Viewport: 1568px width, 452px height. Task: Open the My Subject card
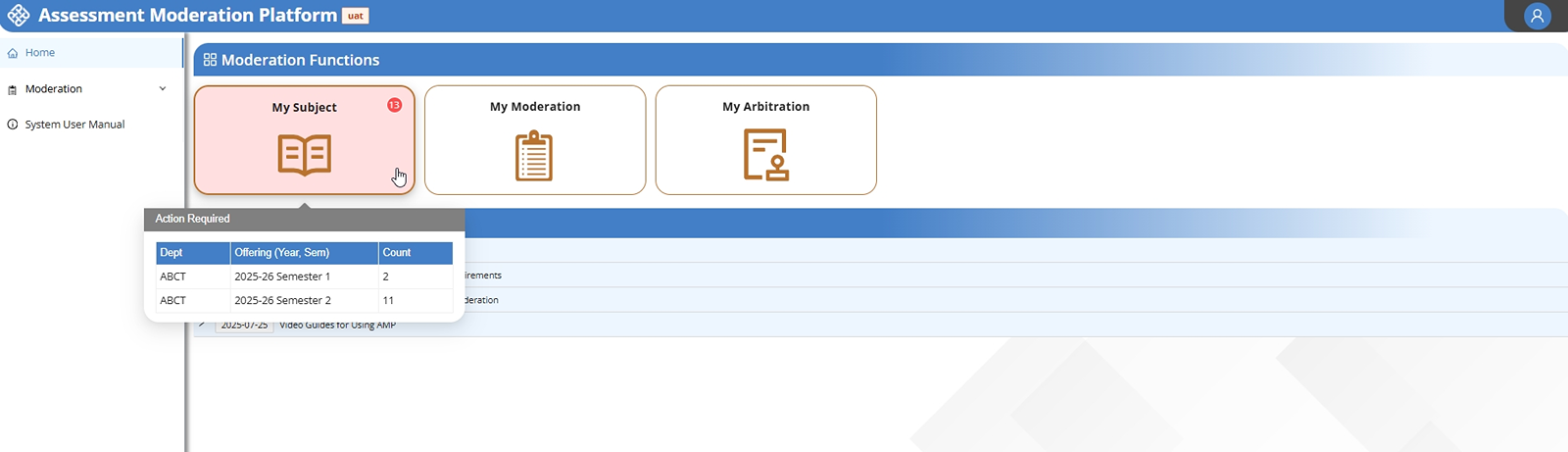tap(305, 140)
